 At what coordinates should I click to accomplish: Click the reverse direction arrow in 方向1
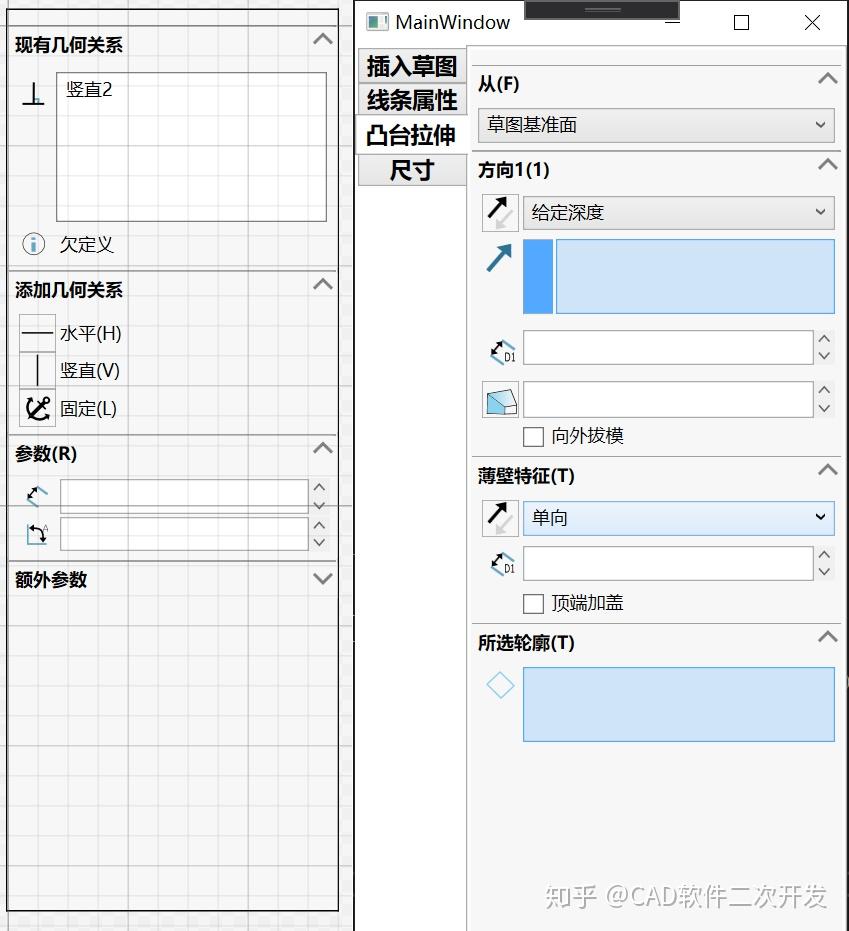click(x=500, y=212)
